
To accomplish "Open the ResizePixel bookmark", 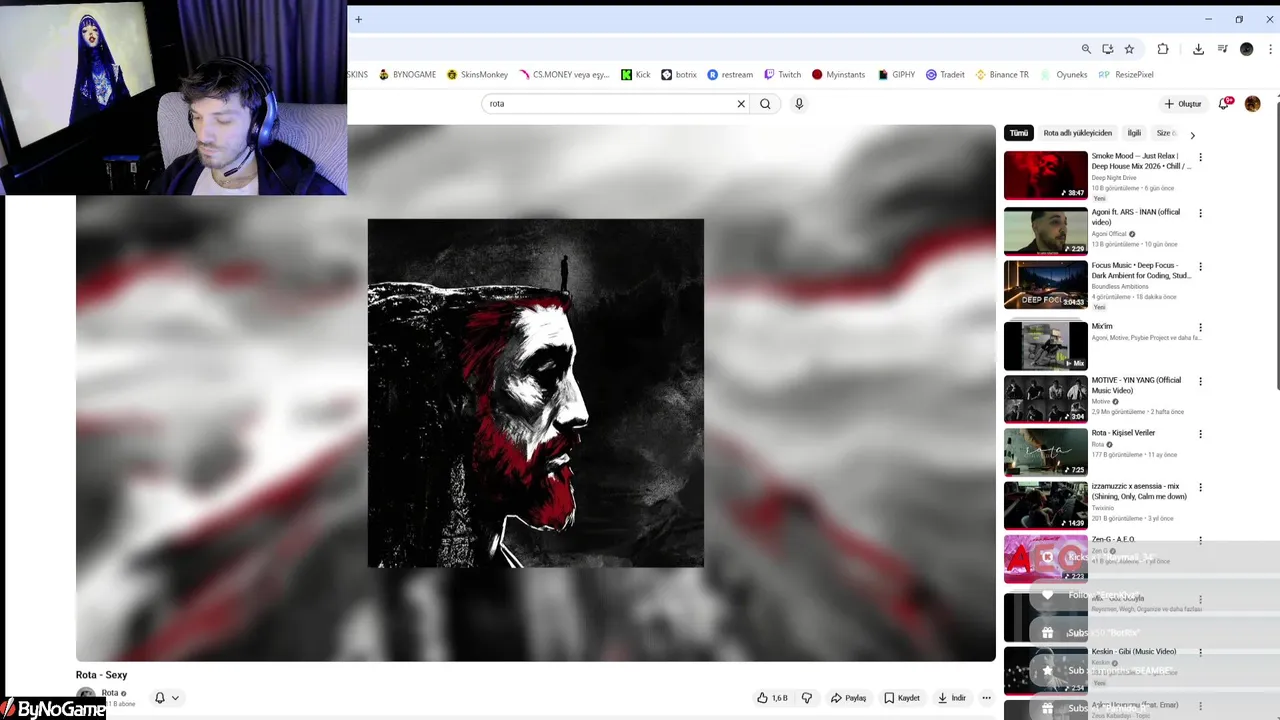I will (1126, 75).
